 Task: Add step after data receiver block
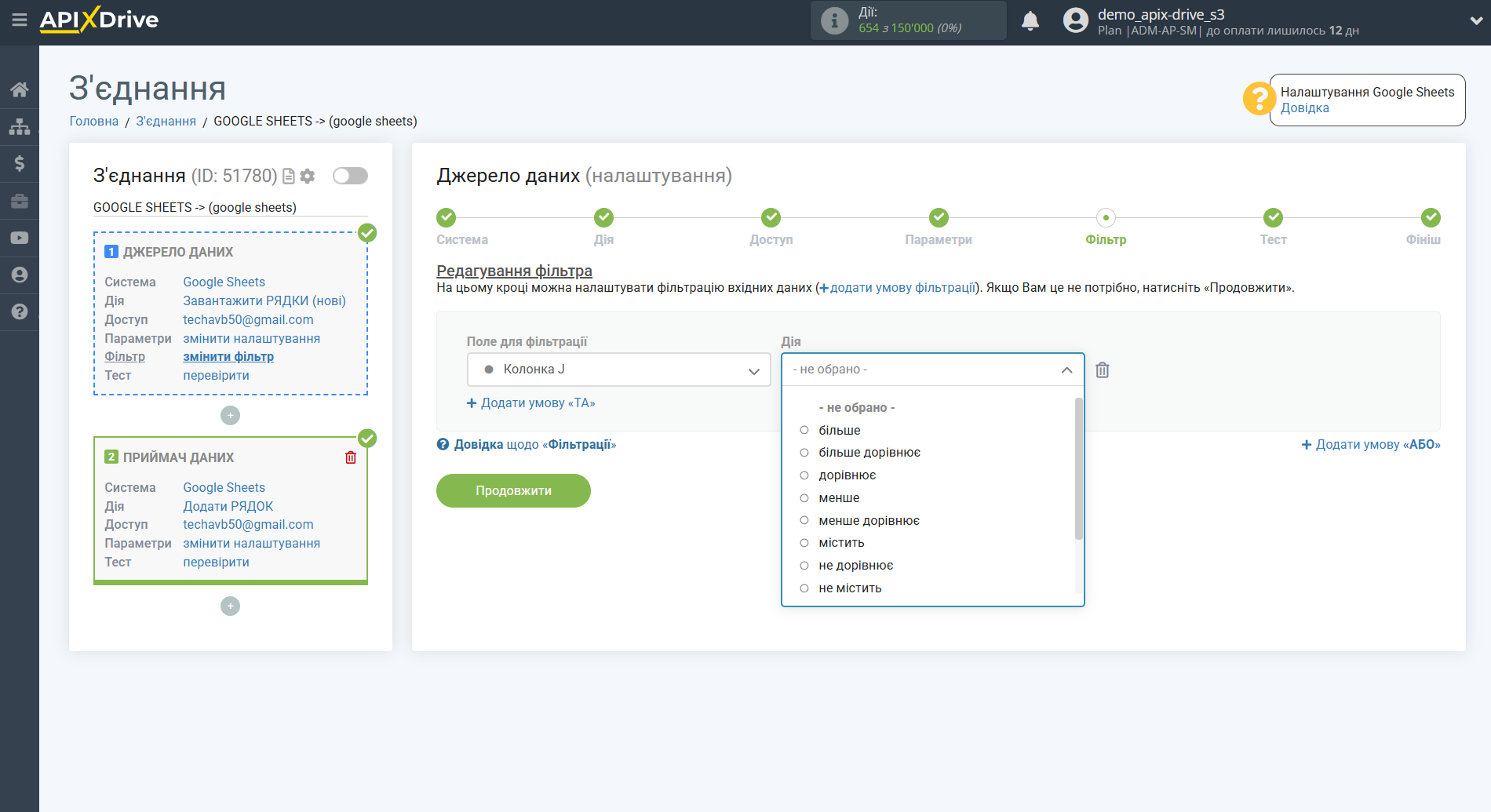230,606
